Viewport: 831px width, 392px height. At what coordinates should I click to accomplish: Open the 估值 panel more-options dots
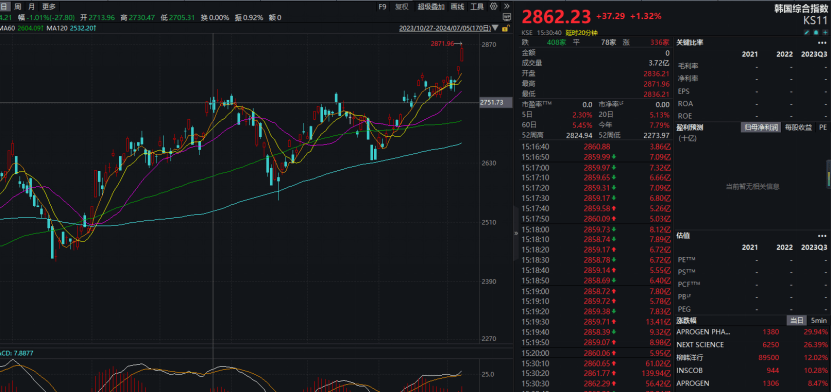[x=822, y=235]
